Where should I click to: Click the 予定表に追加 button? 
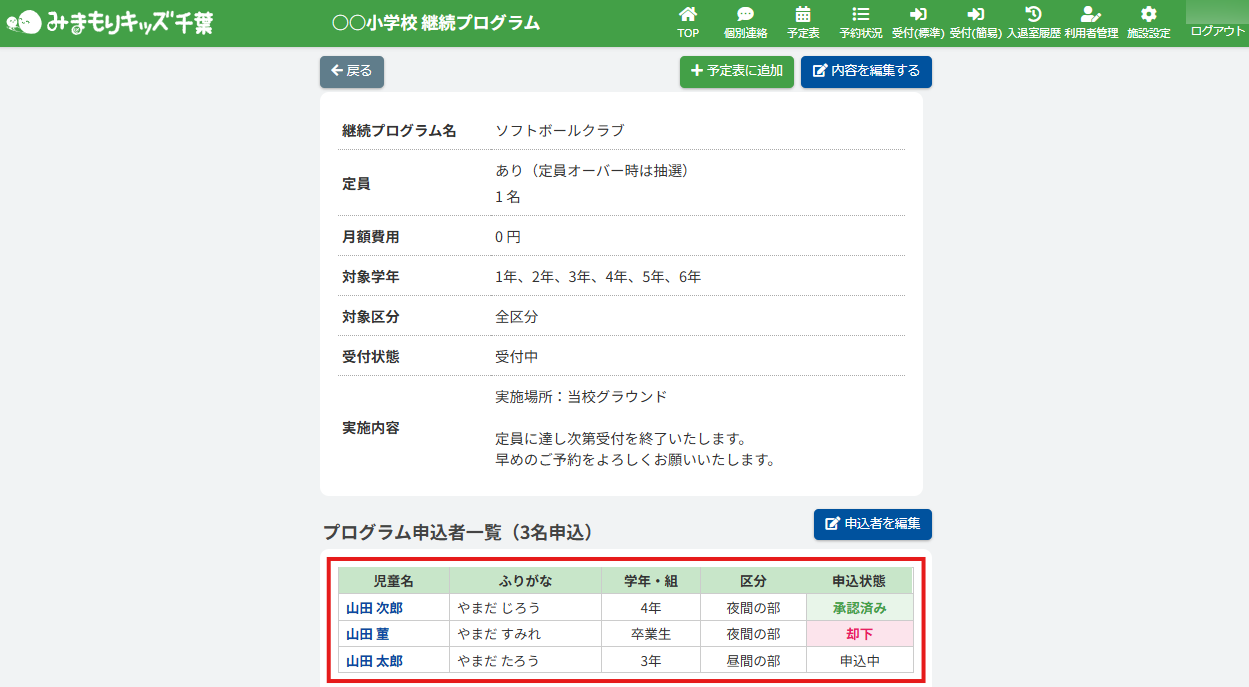[737, 71]
